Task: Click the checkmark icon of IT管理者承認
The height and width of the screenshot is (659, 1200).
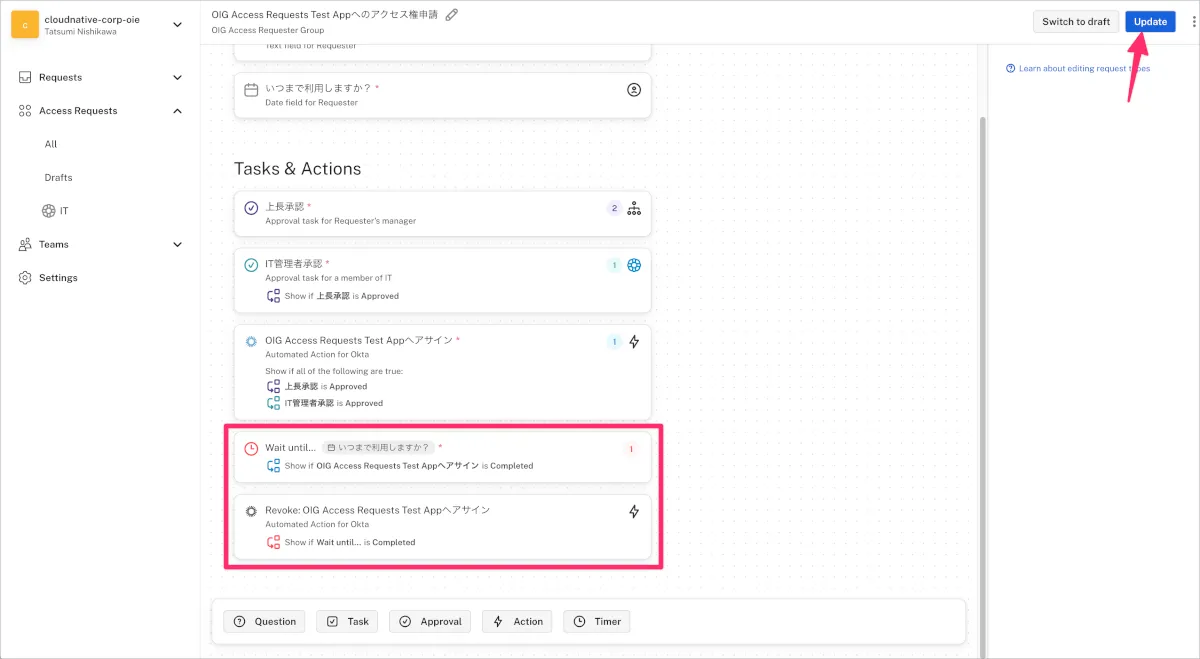Action: 251,265
